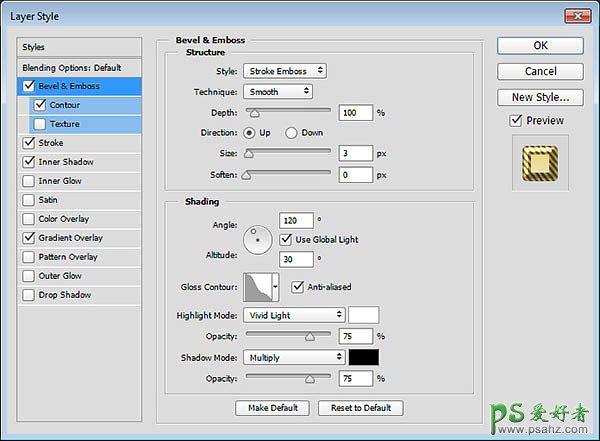Click the Size input field
600x441 pixels.
point(356,153)
